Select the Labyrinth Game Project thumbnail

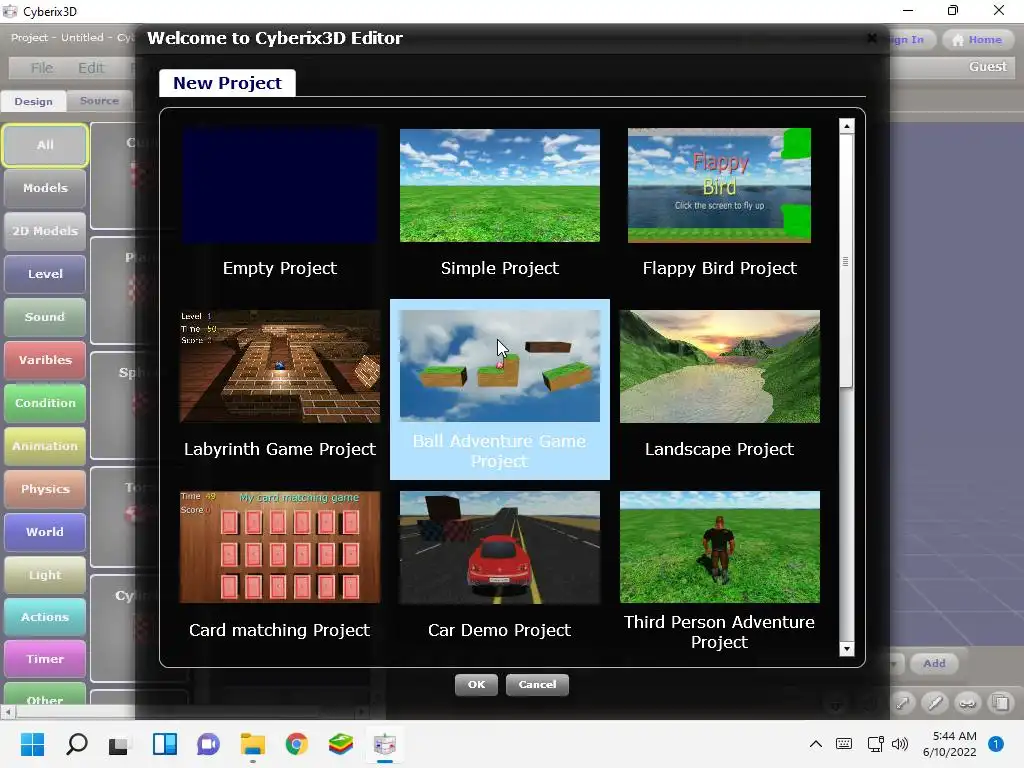pos(280,366)
